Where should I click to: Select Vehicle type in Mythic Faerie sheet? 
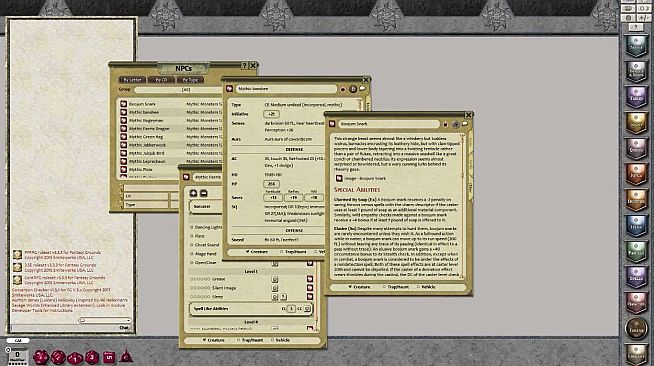(280, 340)
